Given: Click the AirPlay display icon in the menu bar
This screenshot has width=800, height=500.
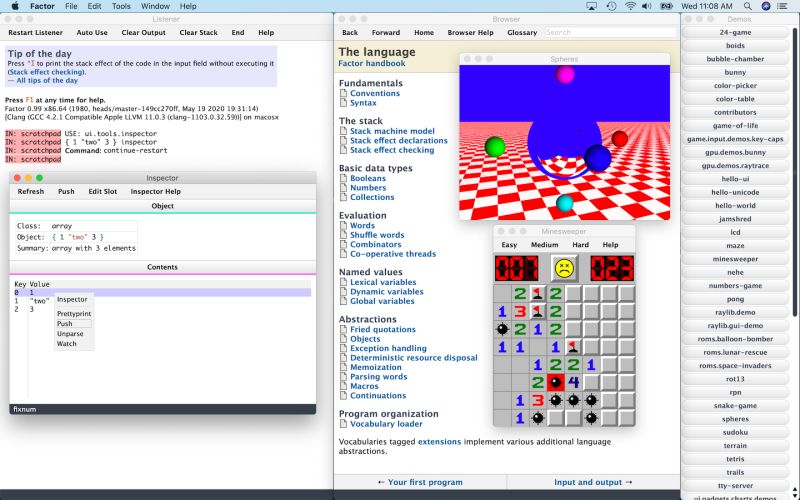Looking at the screenshot, I should [592, 6].
